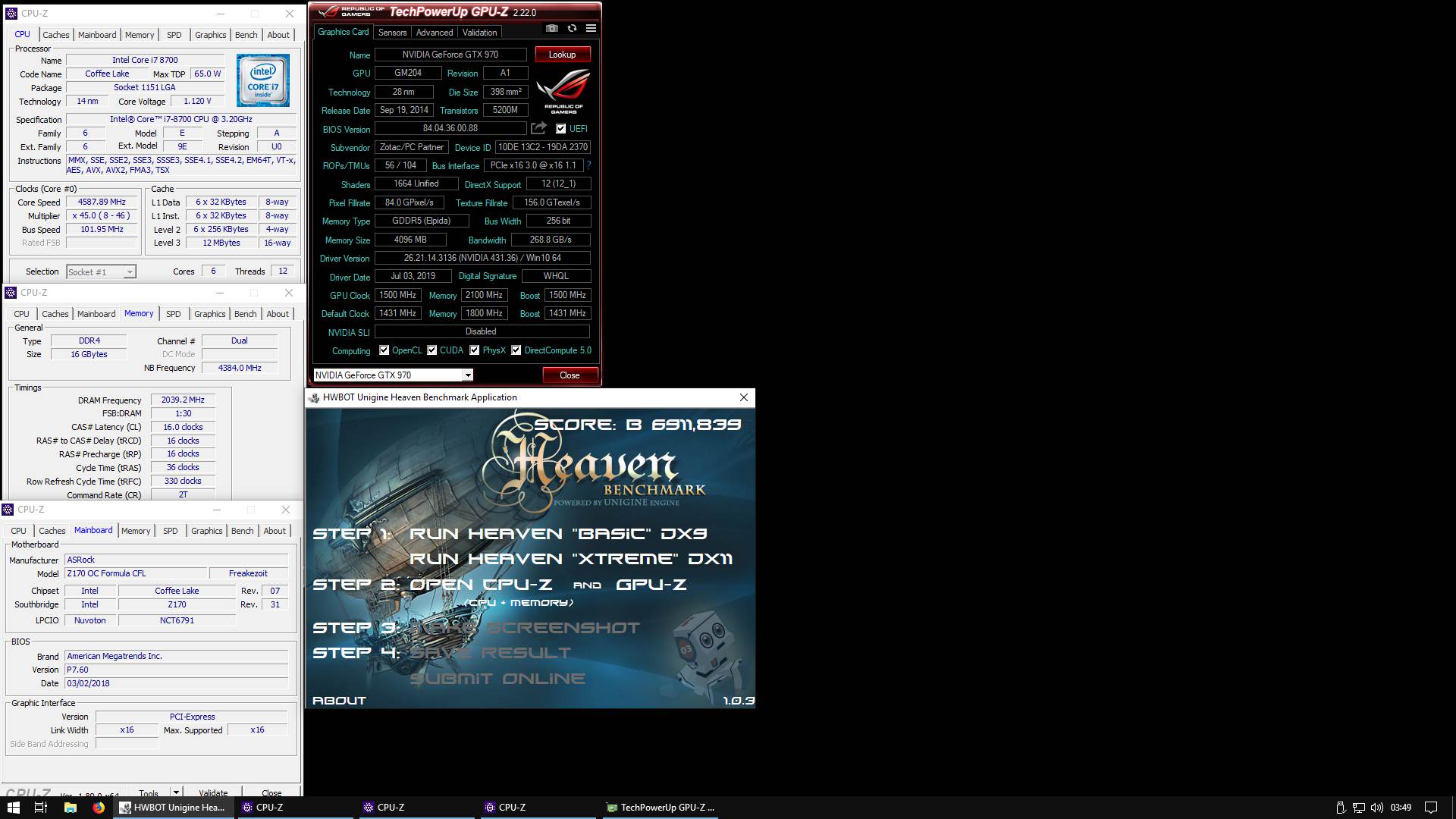1456x819 pixels.
Task: Open the Tools dropdown arrow in CPU-Z
Action: [176, 792]
